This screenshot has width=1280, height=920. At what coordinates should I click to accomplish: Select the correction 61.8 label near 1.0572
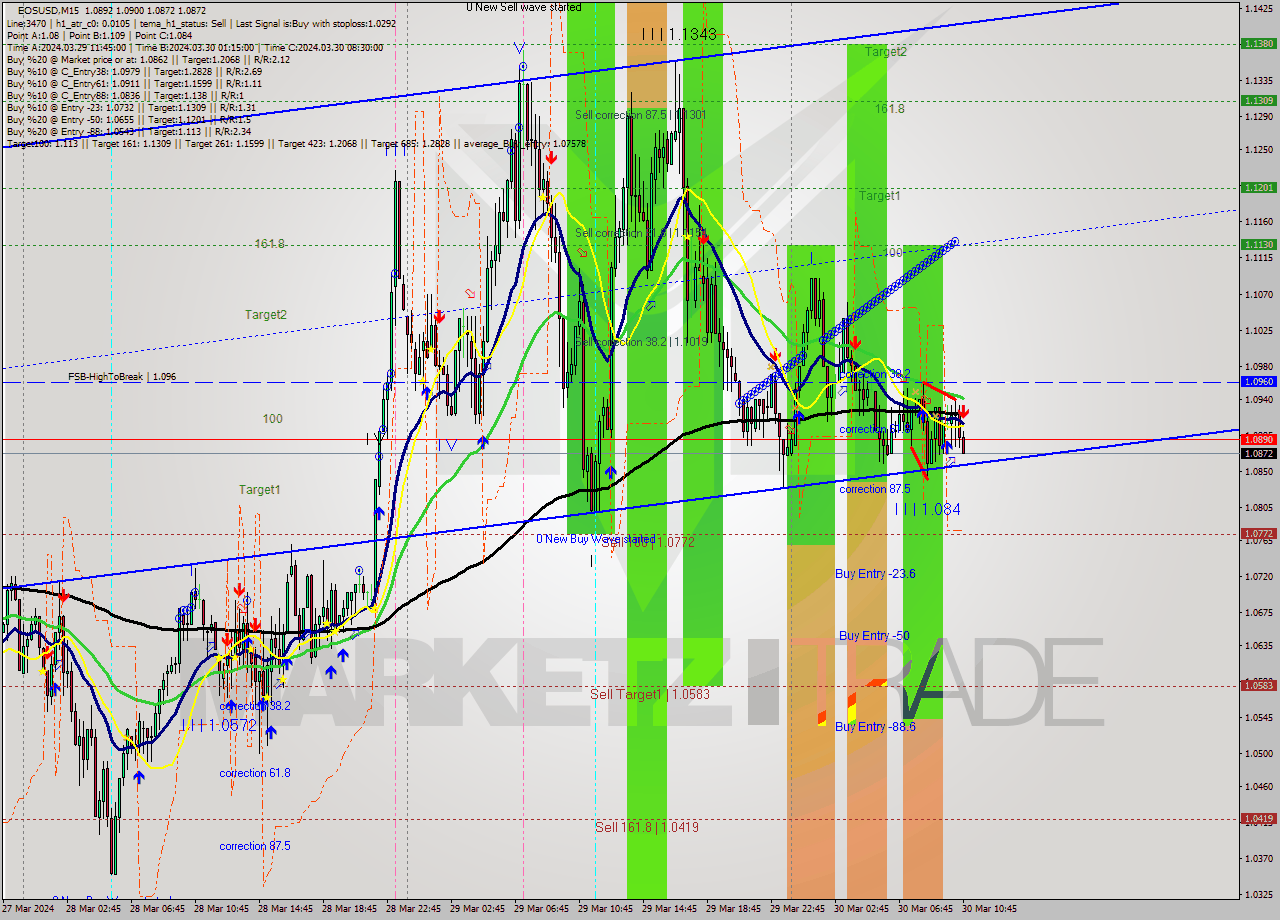point(255,773)
